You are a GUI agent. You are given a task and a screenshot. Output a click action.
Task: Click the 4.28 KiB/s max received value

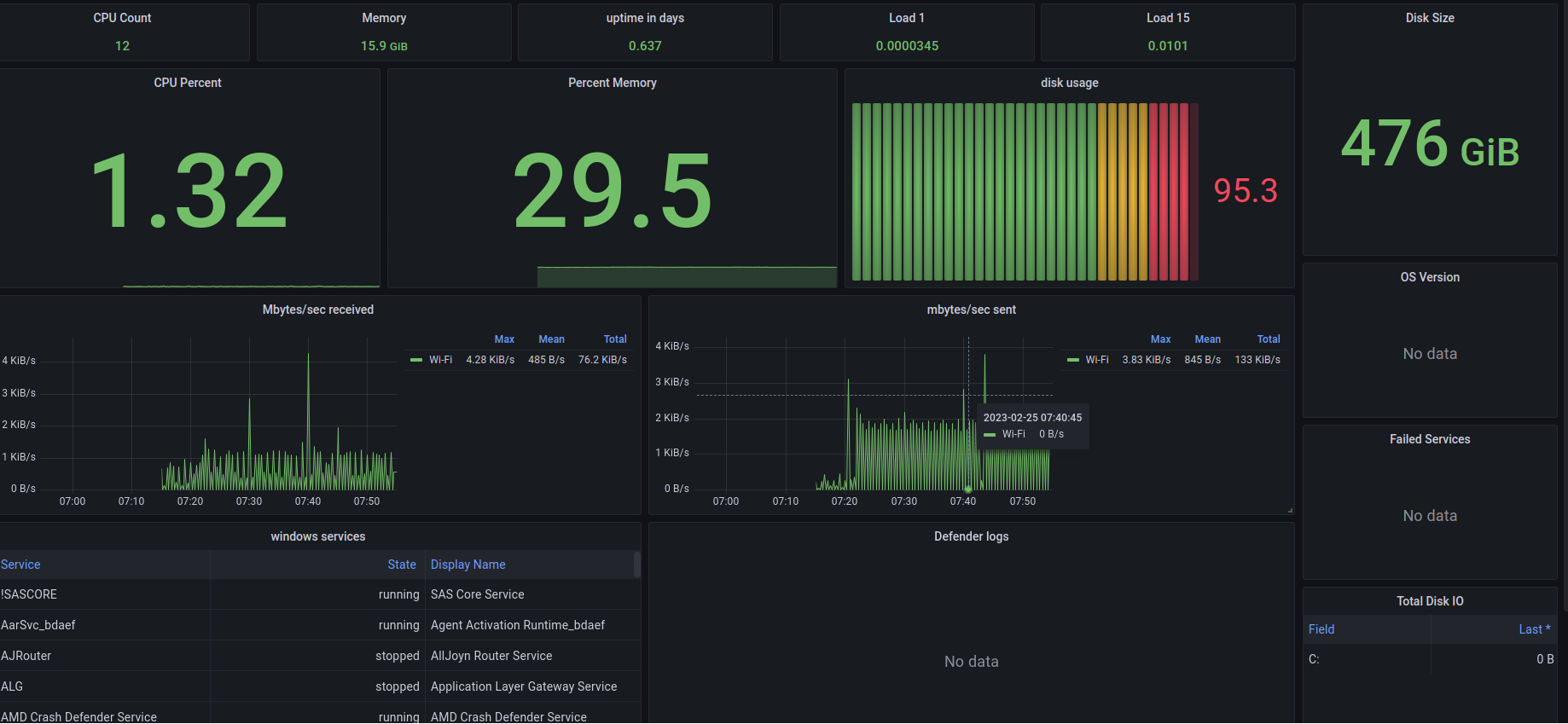tap(491, 360)
